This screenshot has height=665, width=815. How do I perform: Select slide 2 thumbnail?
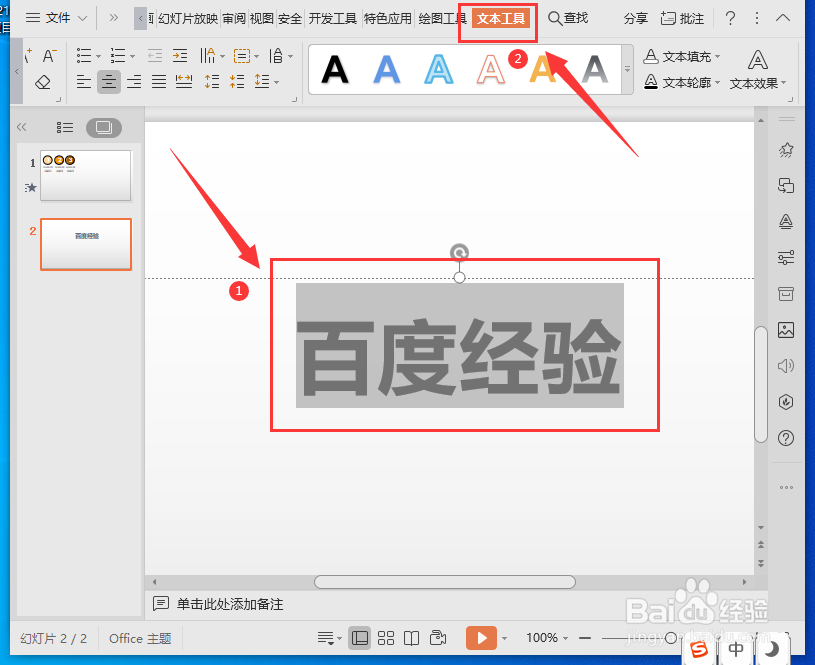click(86, 244)
